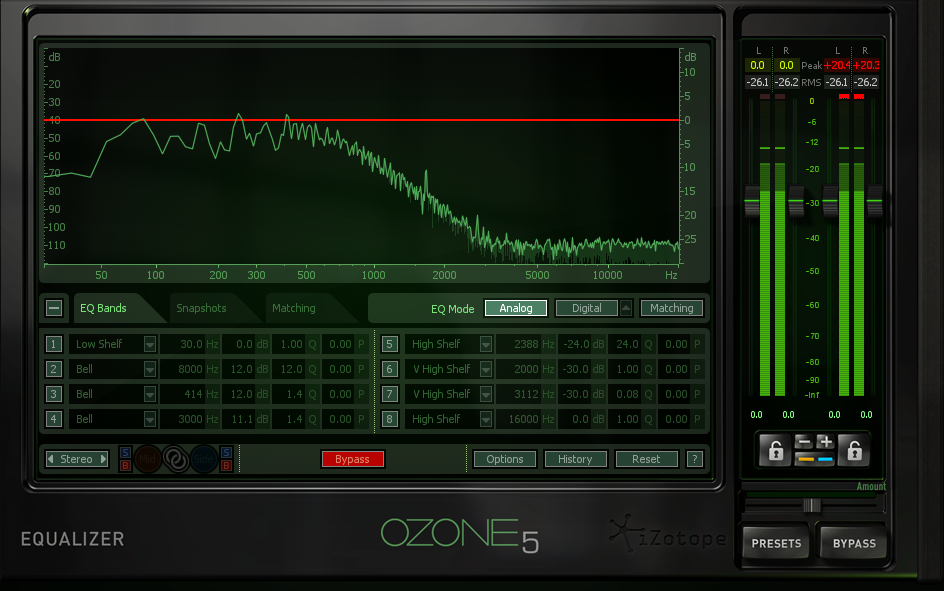Open the Options dialog

505,459
